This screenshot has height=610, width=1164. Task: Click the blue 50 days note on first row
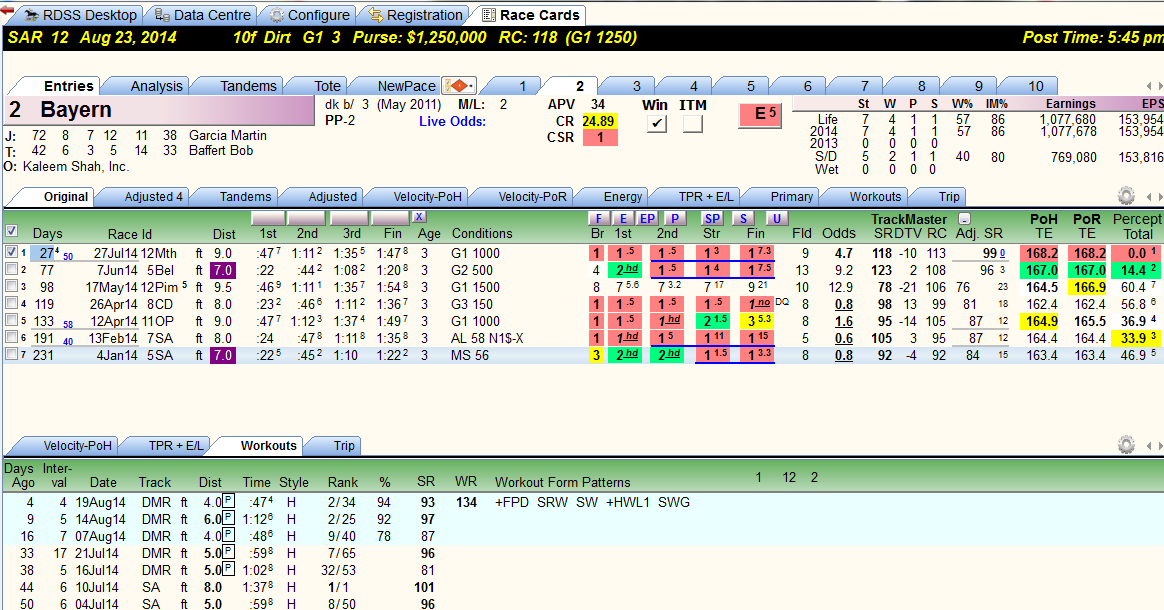[68, 257]
